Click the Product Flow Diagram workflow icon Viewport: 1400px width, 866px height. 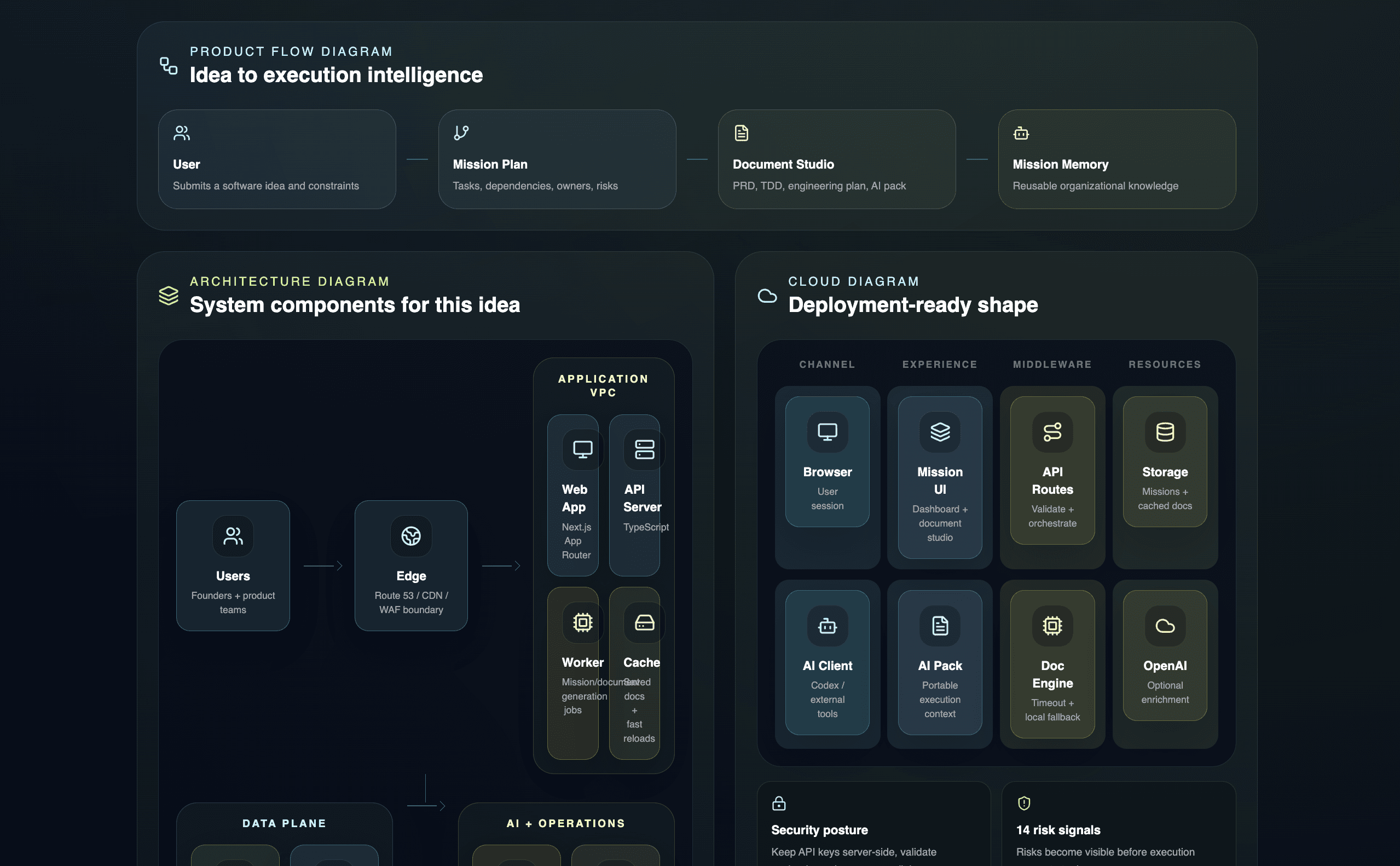click(x=169, y=66)
